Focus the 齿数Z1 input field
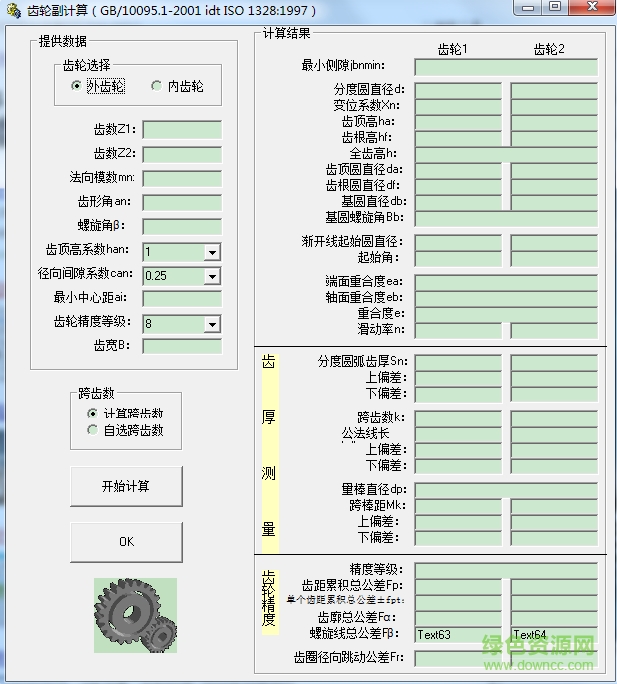Viewport: 617px width, 684px height. click(x=182, y=130)
